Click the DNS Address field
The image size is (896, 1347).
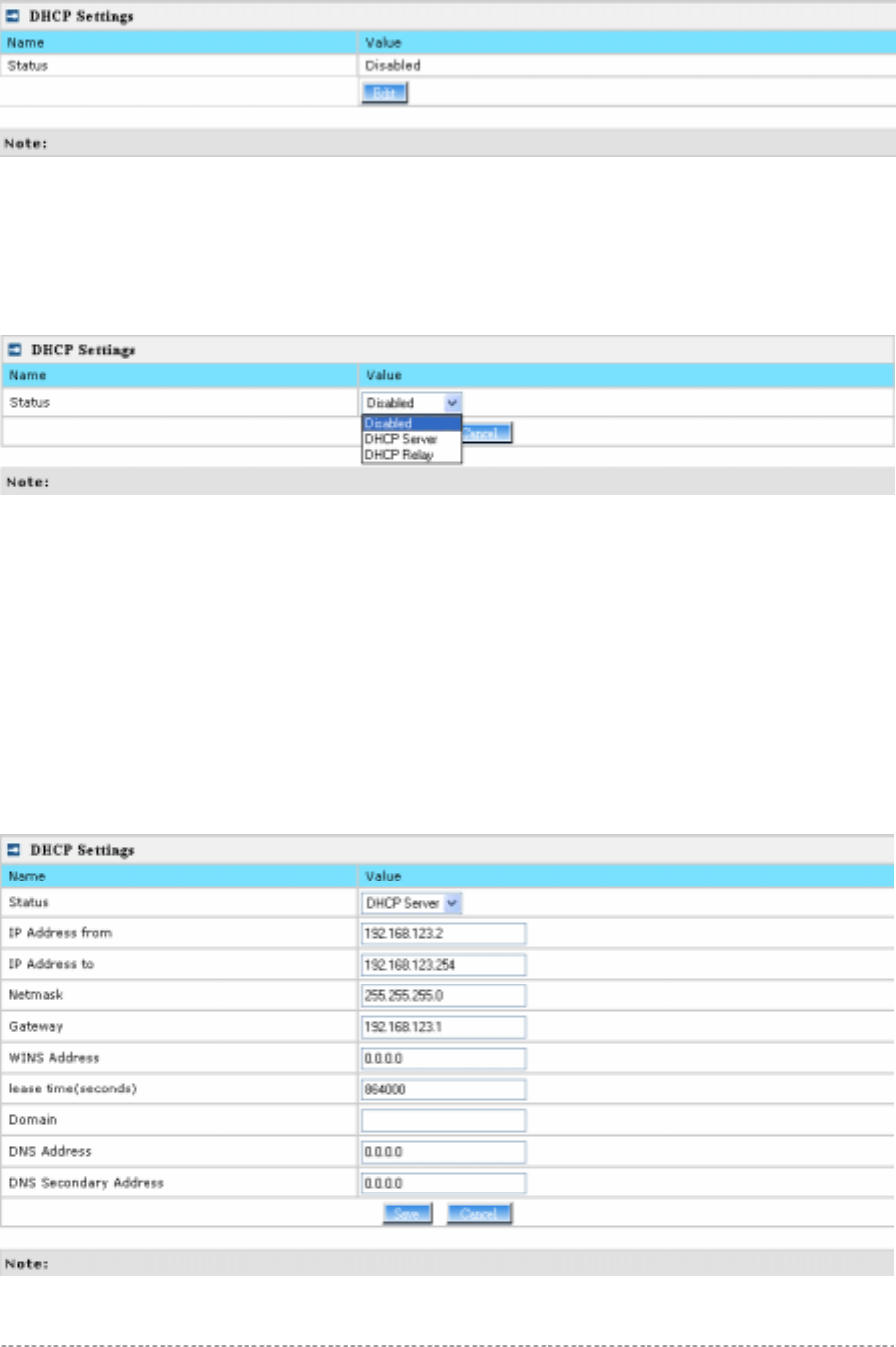[444, 1152]
